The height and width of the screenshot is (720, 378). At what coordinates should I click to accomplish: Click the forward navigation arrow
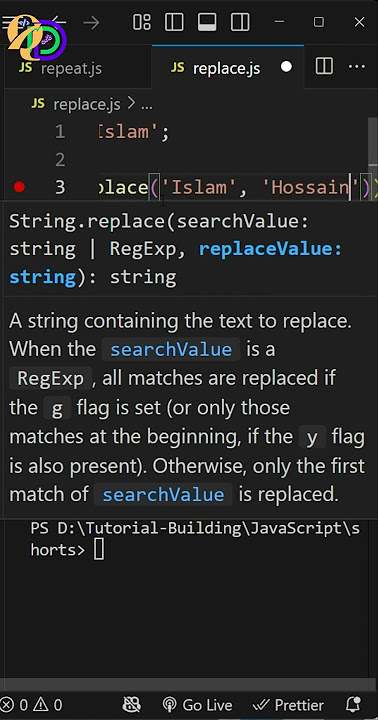91,22
